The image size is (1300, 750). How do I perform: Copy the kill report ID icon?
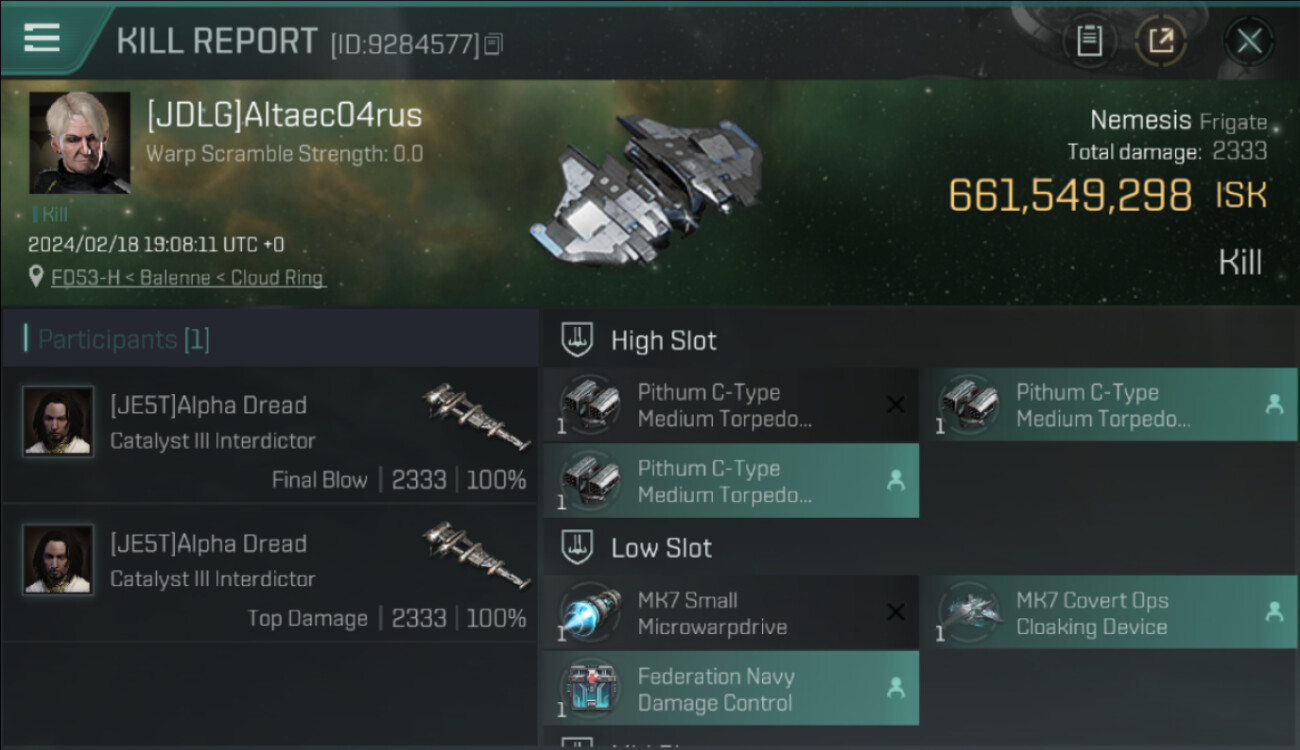493,44
